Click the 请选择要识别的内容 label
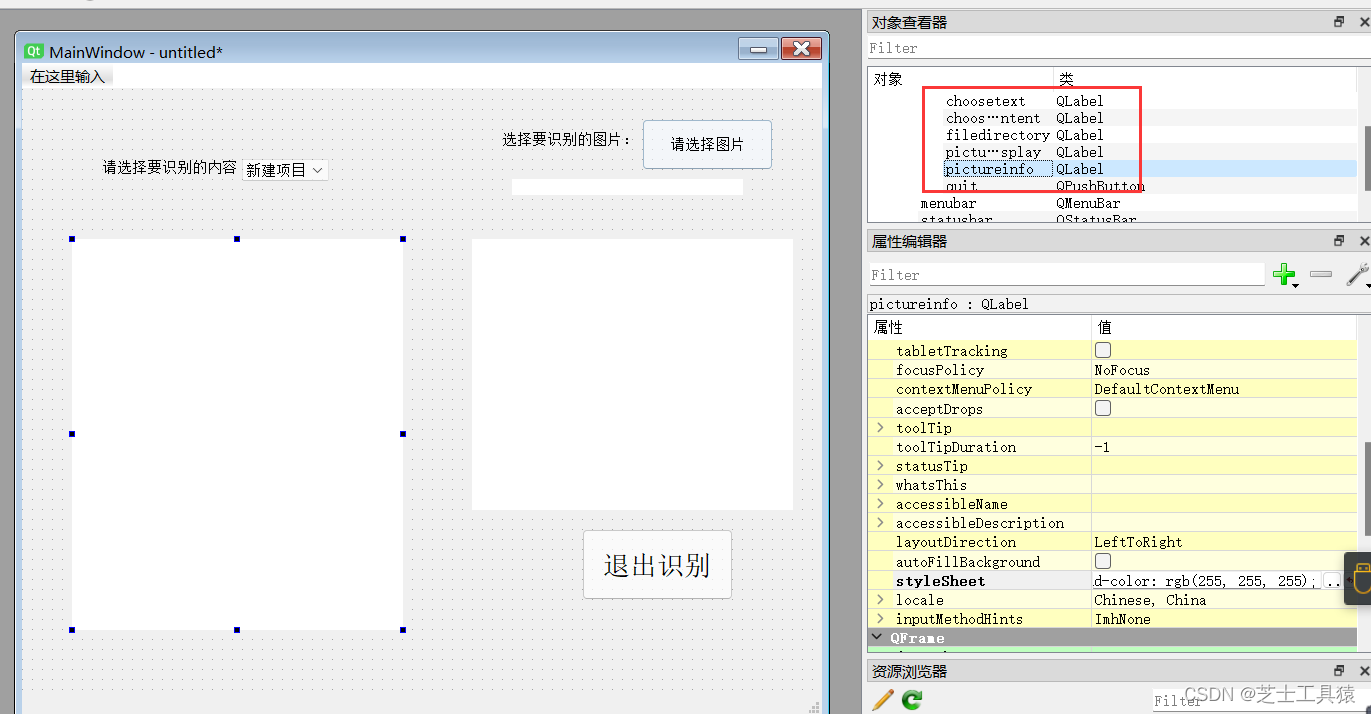 point(170,167)
